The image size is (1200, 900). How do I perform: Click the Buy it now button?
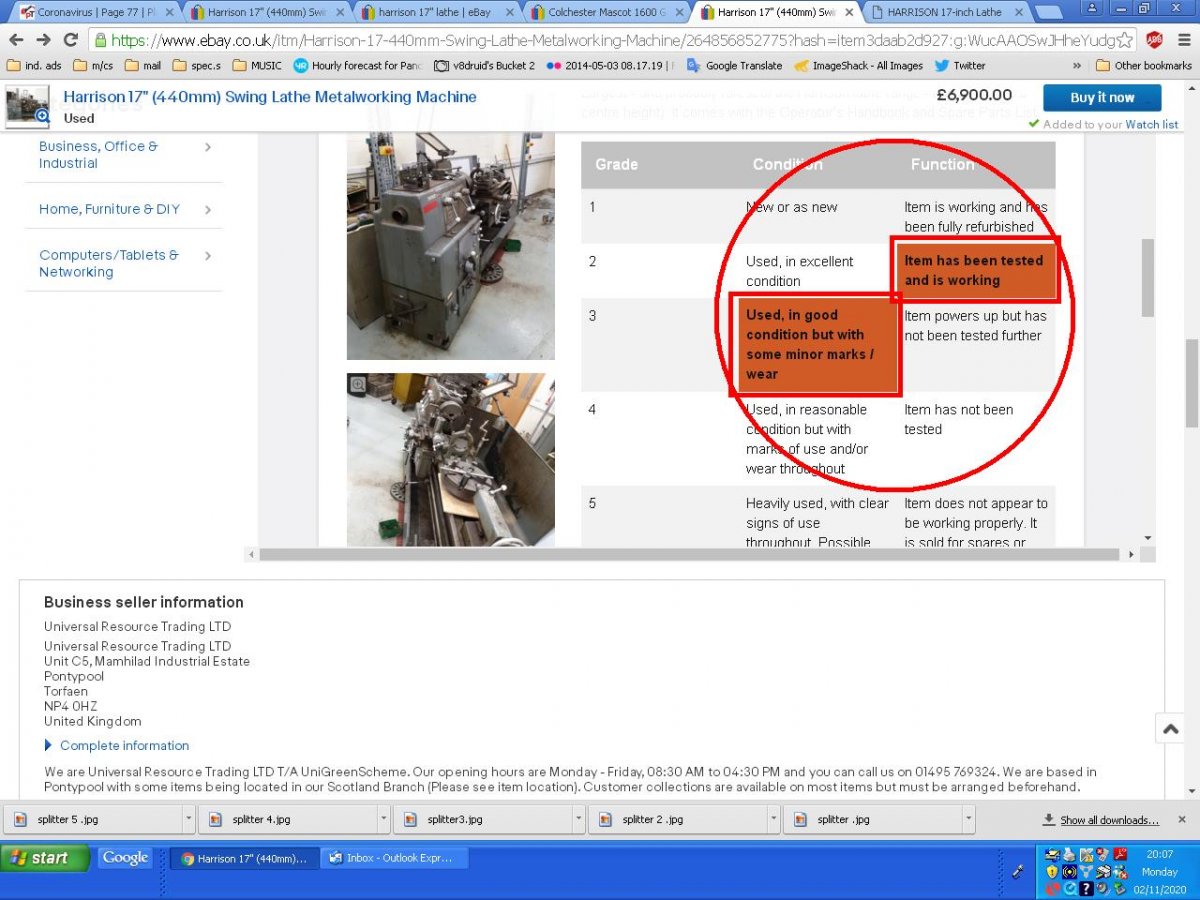pos(1102,98)
